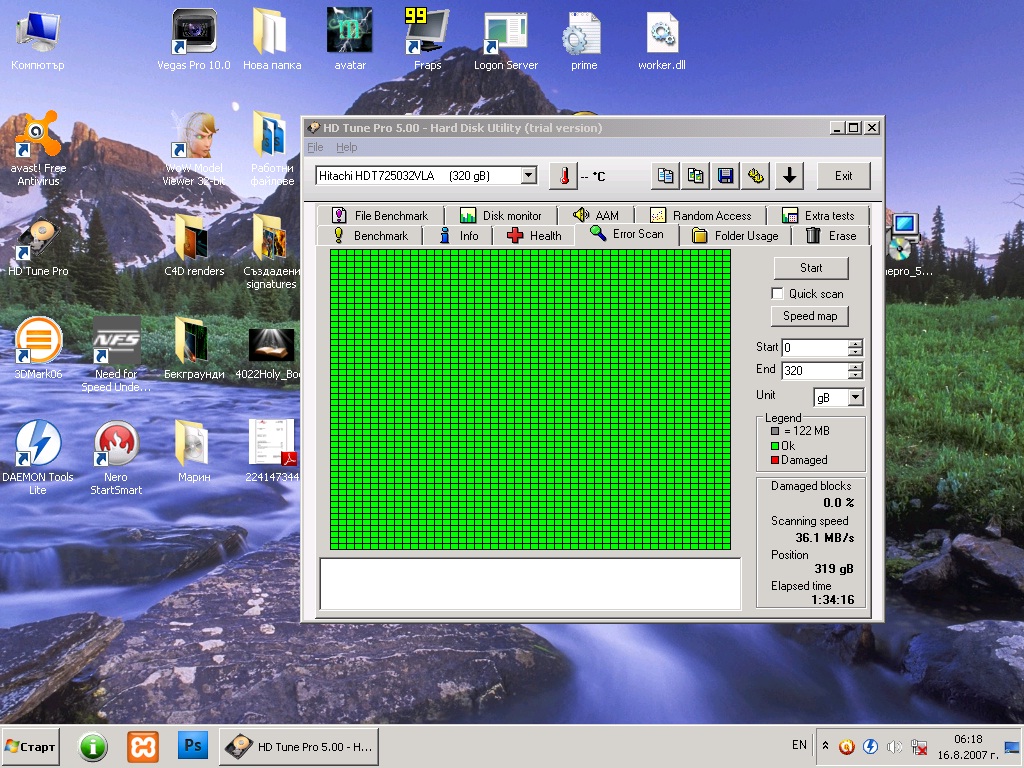
Task: Open the Старт menu button
Action: click(31, 746)
